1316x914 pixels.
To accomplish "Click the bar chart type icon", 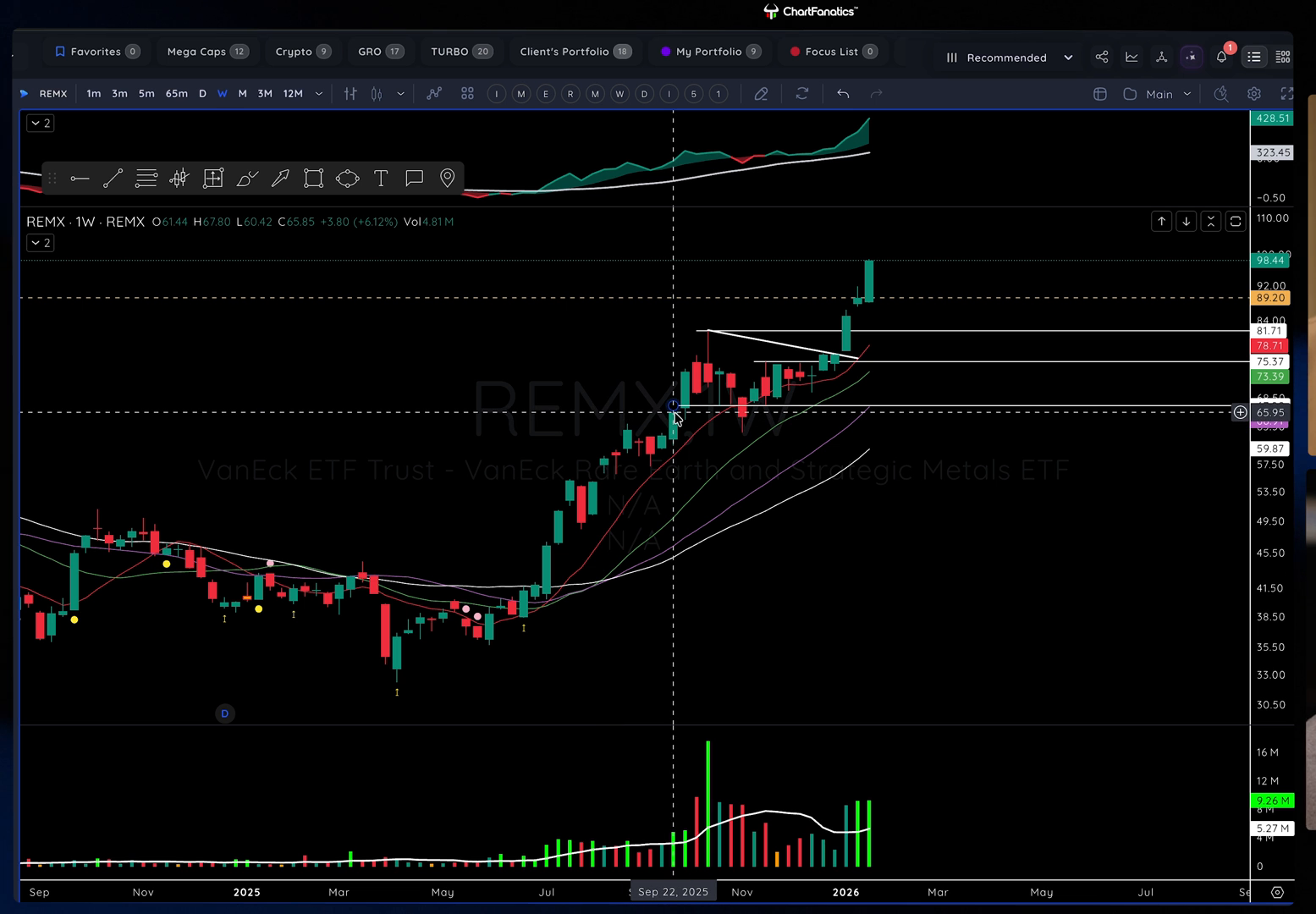I will (350, 94).
